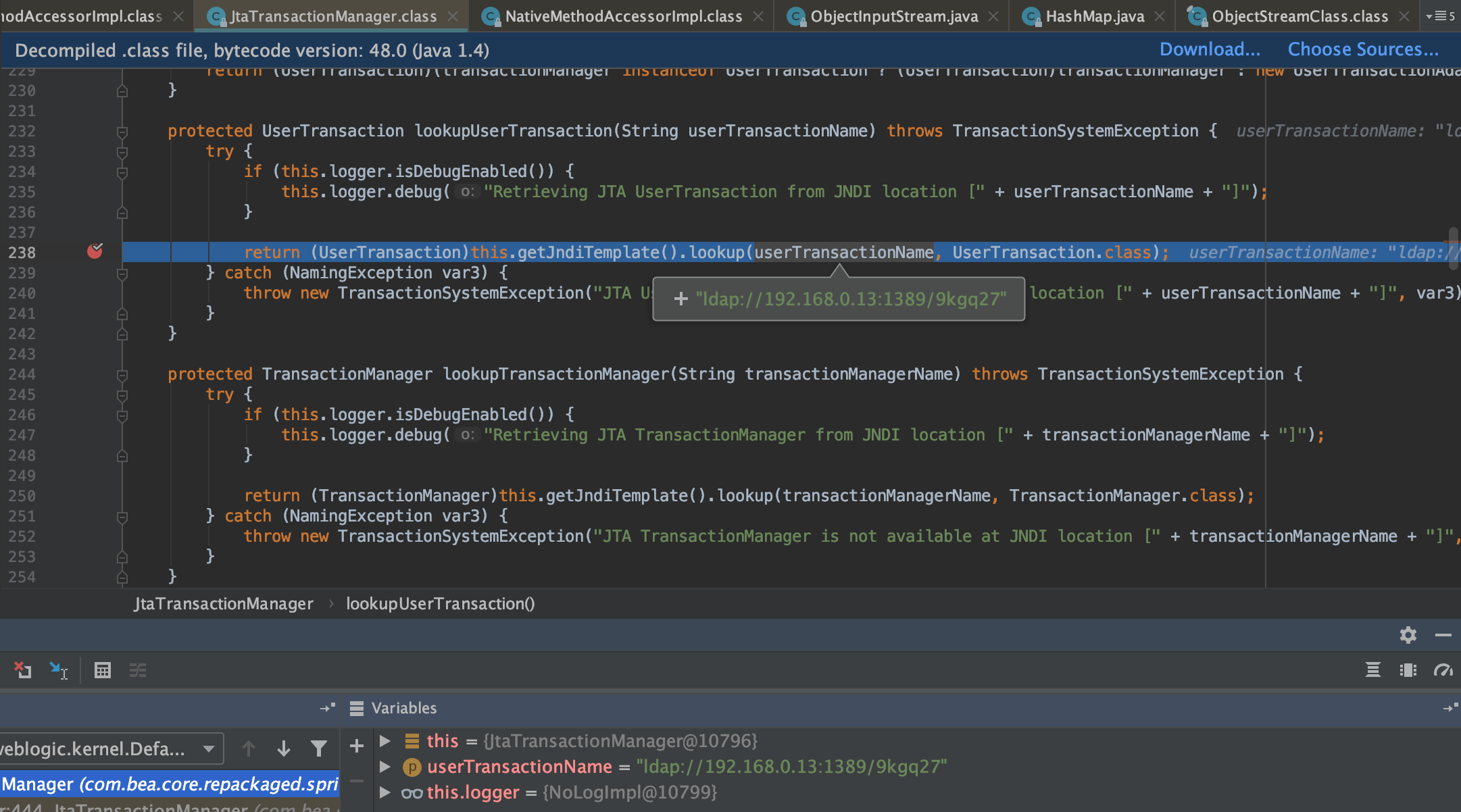Click the debugger settings gear icon
Screen dimensions: 1461x812
1408,635
